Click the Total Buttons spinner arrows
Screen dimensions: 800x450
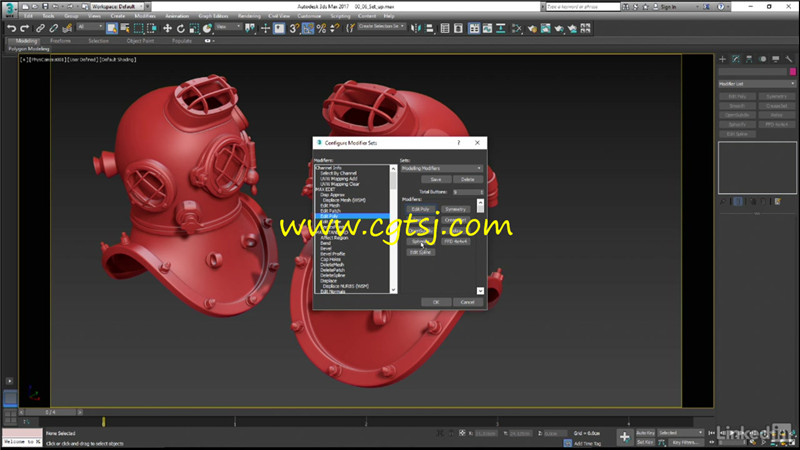tap(481, 192)
